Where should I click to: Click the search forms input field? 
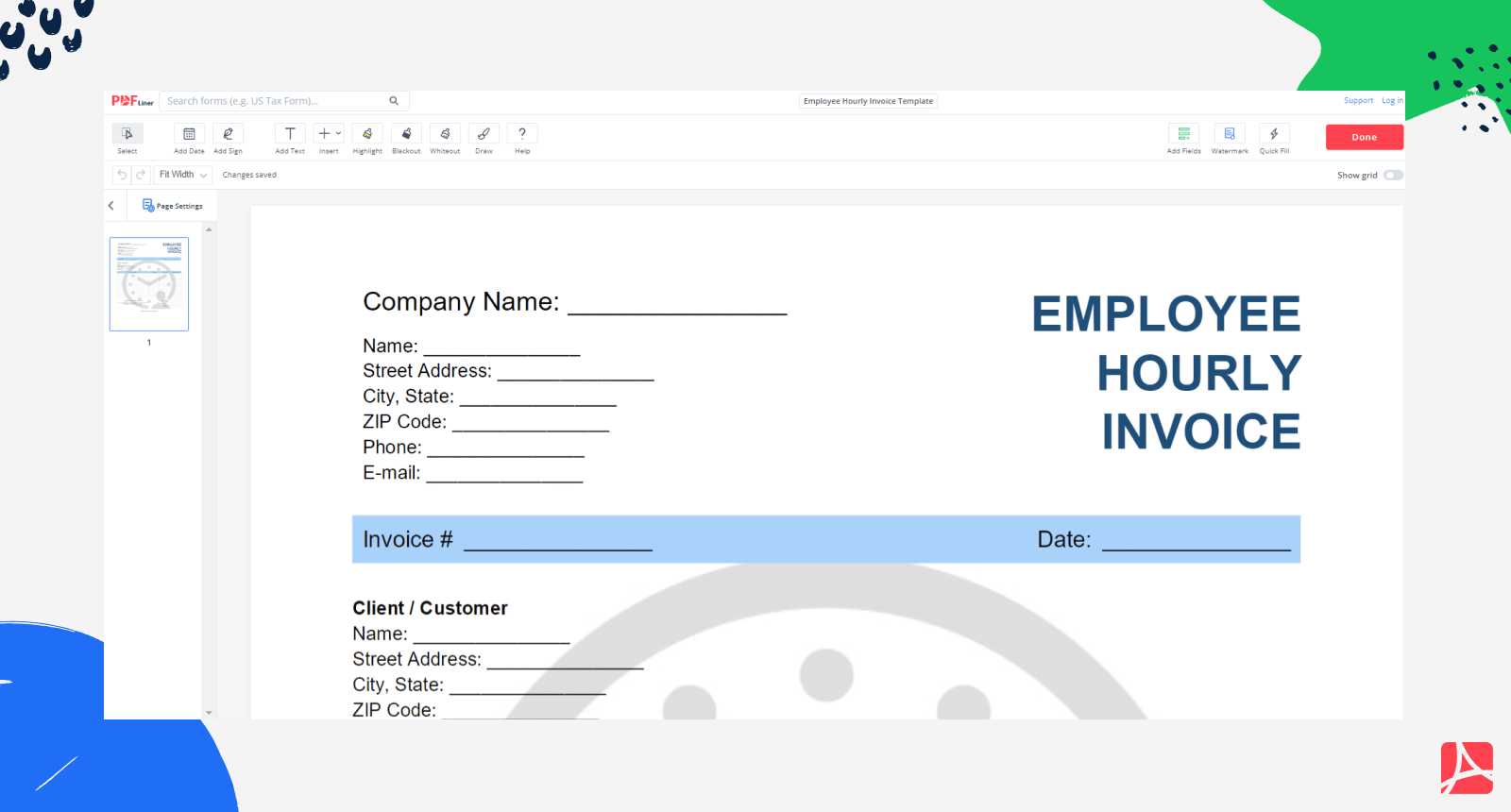click(283, 101)
